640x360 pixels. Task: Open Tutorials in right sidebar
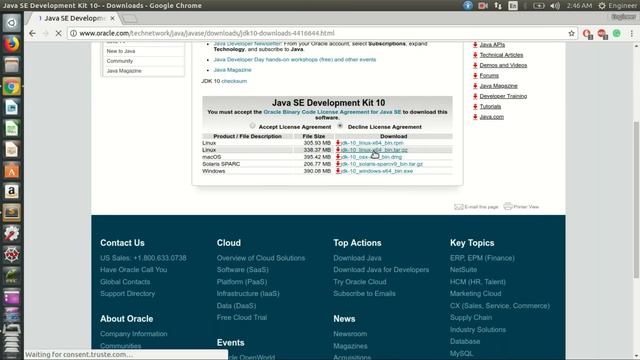tap(490, 107)
